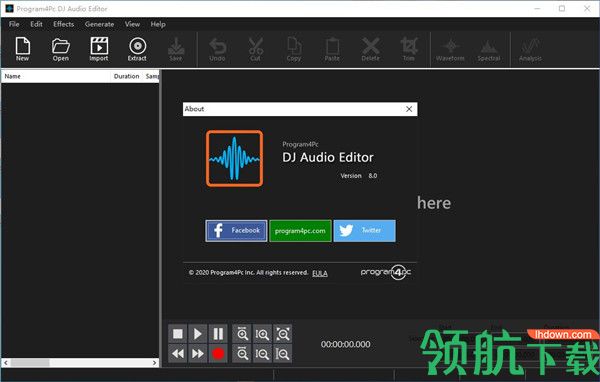Viewport: 600px width, 382px height.
Task: Close the About dialog
Action: (409, 109)
